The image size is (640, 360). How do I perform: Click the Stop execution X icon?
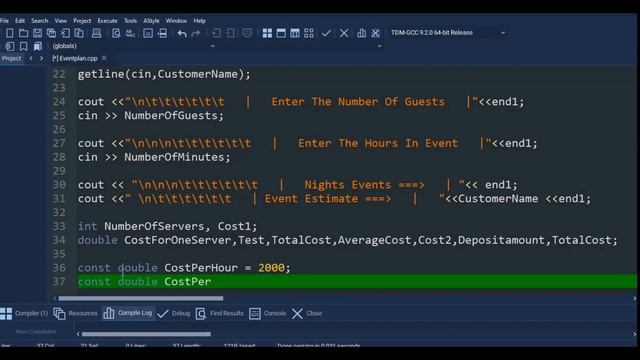344,33
